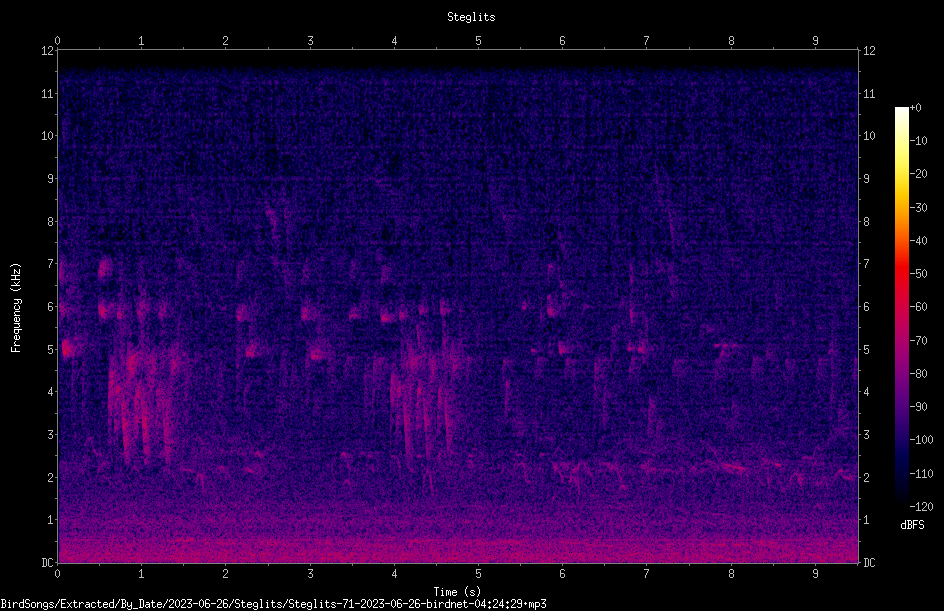The width and height of the screenshot is (944, 611).
Task: Click the "12" label on the left frequency axis
Action: (47, 51)
